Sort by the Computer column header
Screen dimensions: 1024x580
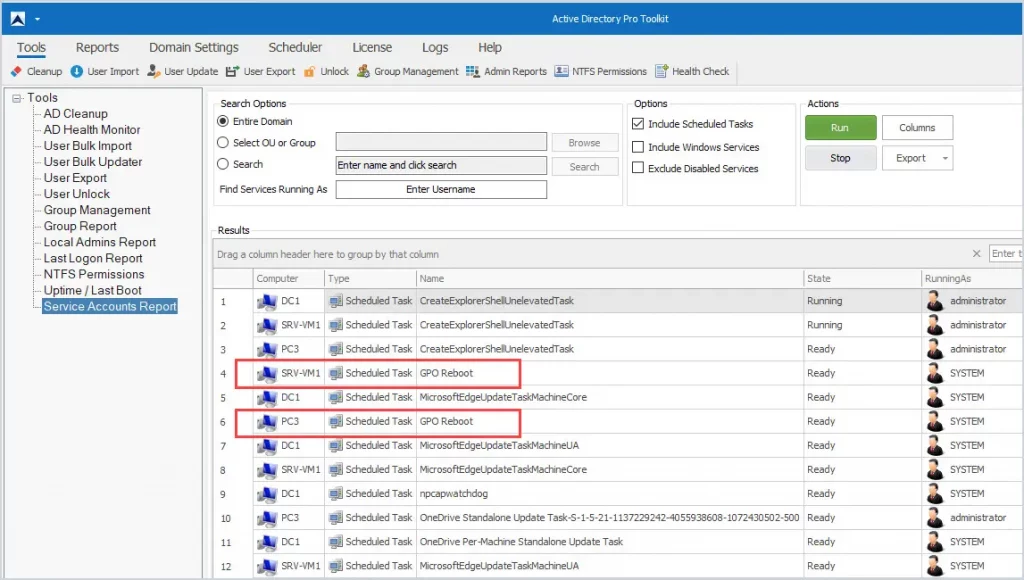[288, 278]
